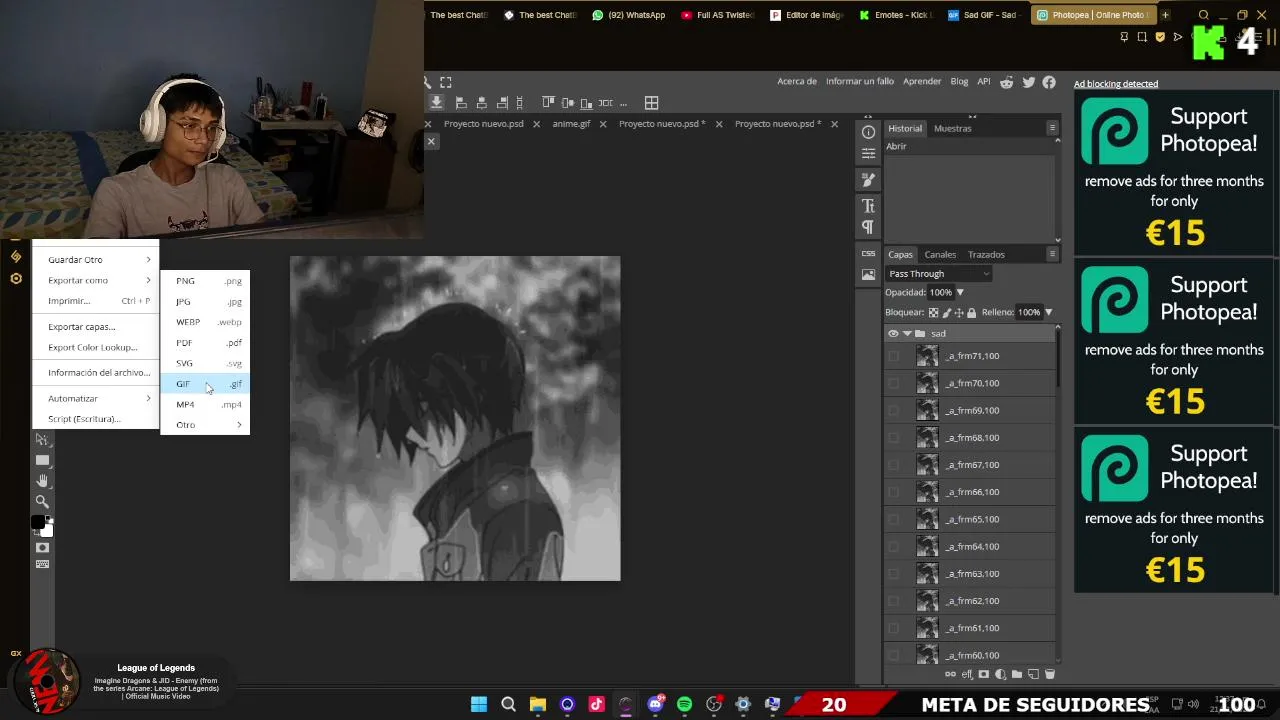Viewport: 1280px width, 720px height.
Task: Toggle lock all padlock icon
Action: pos(971,313)
